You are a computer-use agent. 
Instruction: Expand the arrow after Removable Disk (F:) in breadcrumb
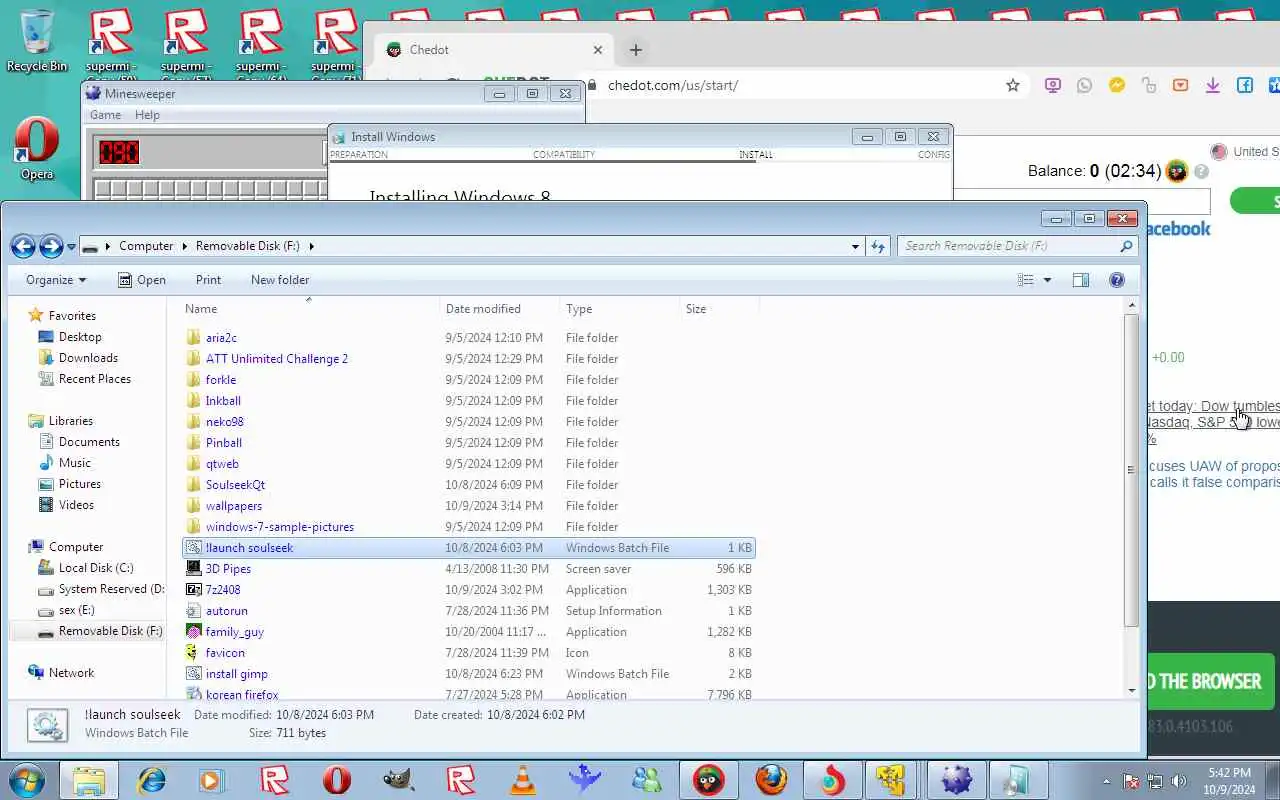pyautogui.click(x=311, y=246)
